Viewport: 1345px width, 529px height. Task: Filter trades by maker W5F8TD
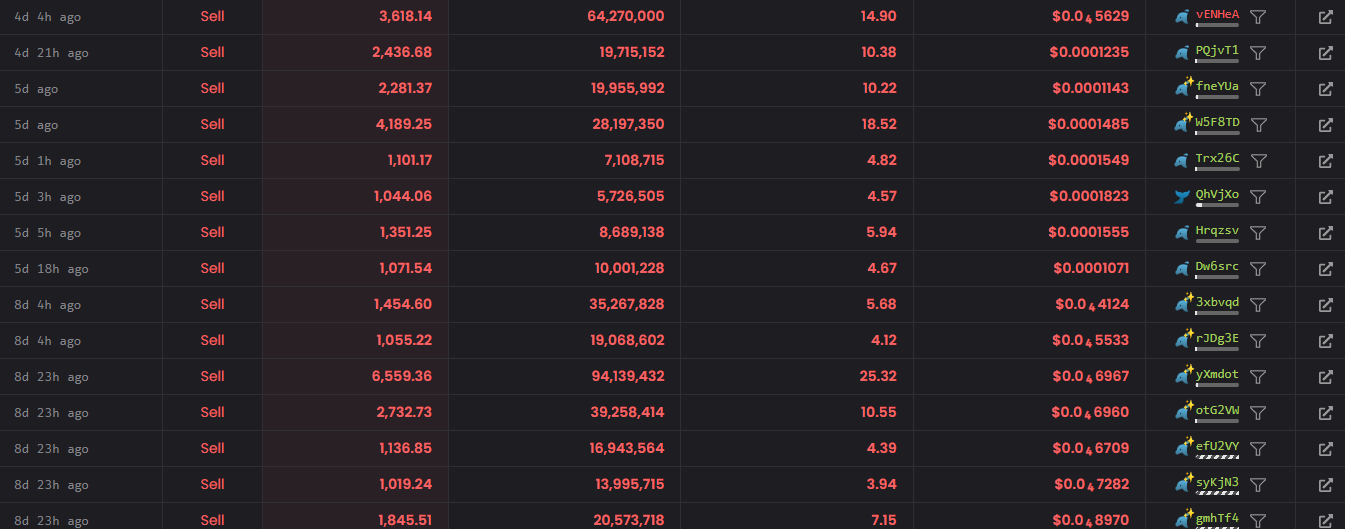coord(1259,125)
